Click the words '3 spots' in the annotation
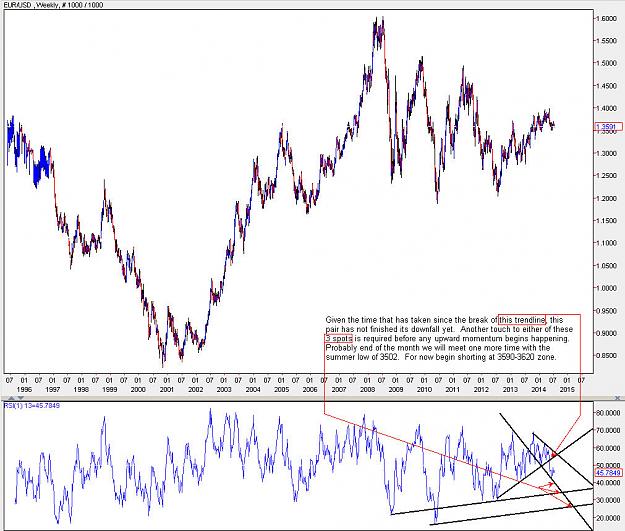The image size is (625, 531). pyautogui.click(x=339, y=338)
